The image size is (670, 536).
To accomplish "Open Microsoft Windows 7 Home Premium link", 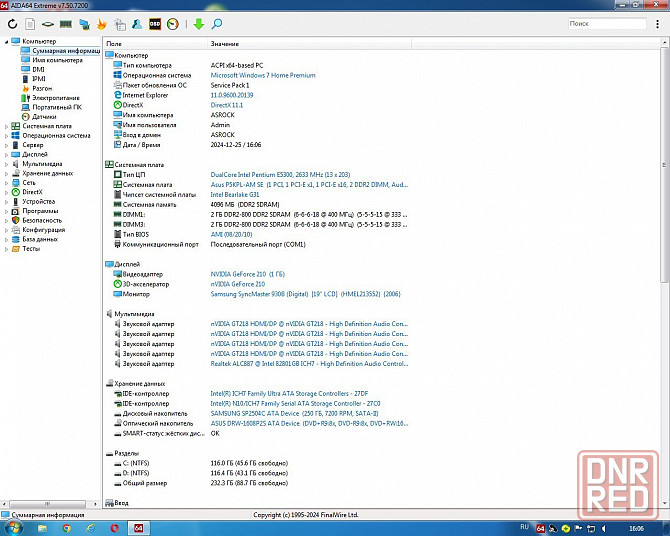I will (263, 75).
